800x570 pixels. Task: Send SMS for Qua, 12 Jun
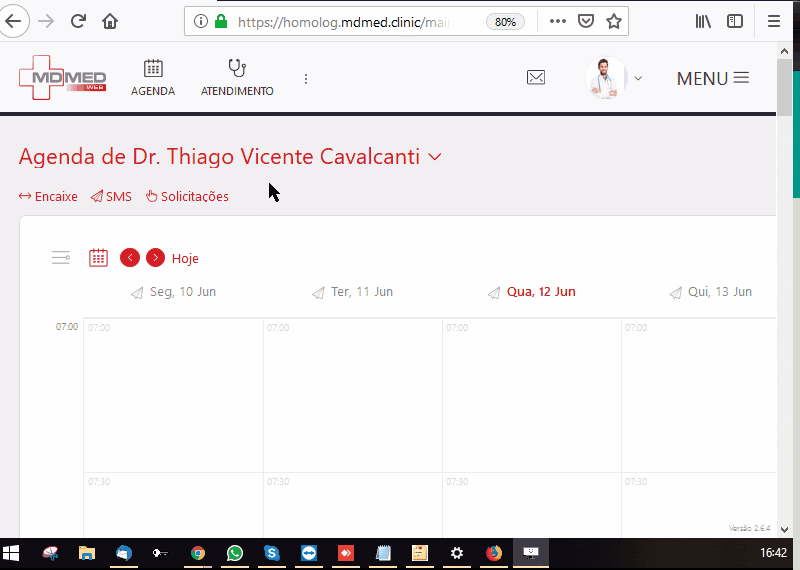click(x=493, y=293)
